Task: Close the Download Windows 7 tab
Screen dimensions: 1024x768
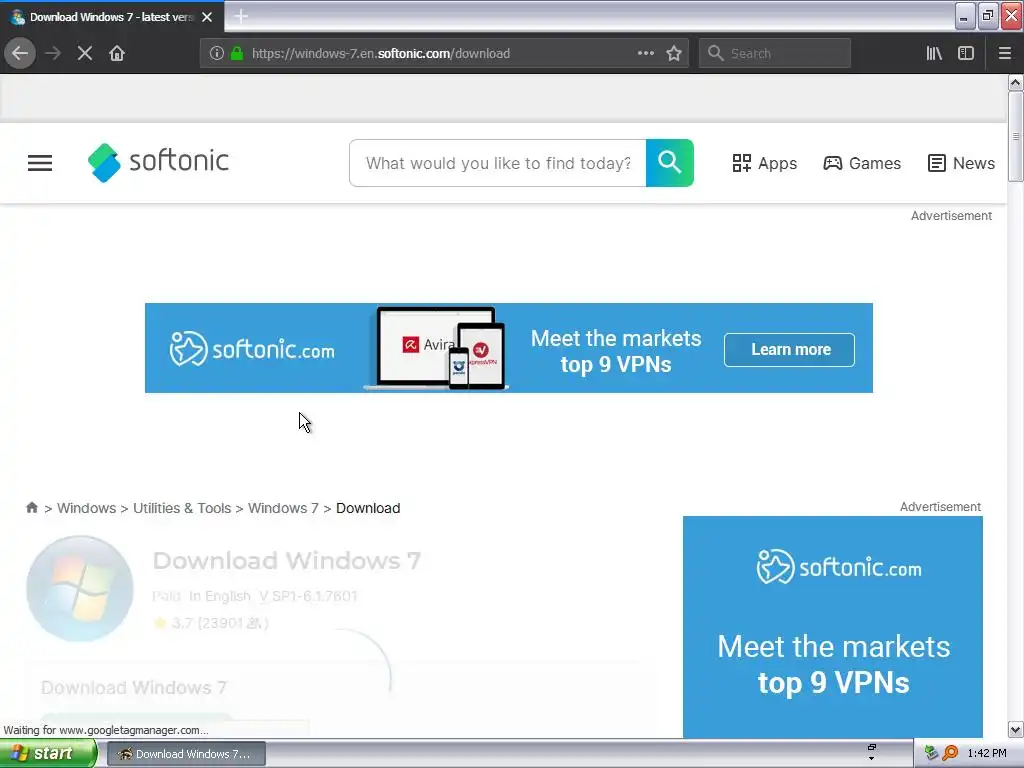Action: [x=207, y=17]
